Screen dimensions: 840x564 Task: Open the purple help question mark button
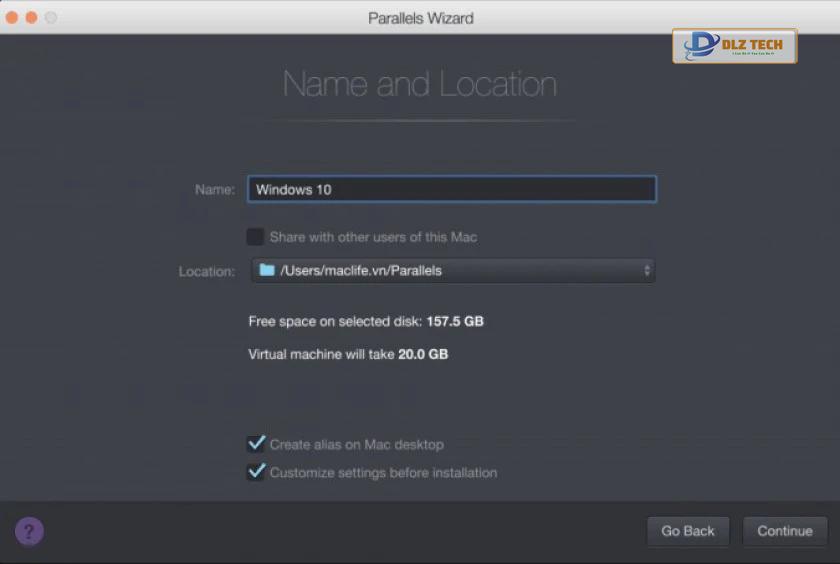tap(29, 531)
